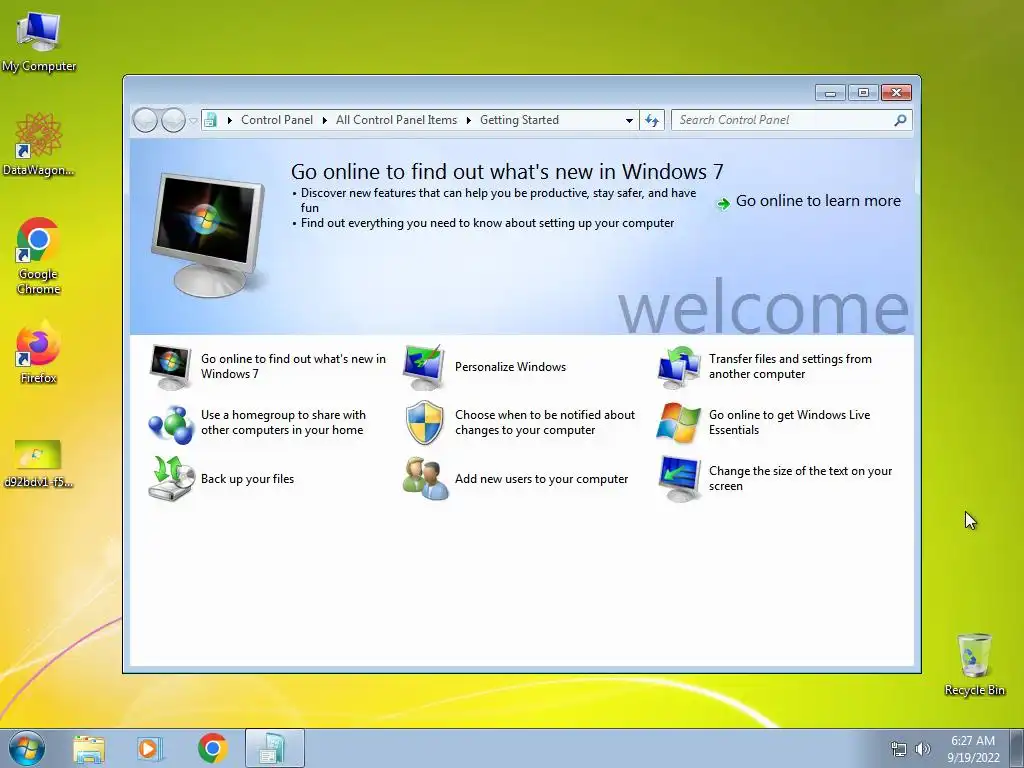Open Google Chrome from taskbar
Image resolution: width=1024 pixels, height=768 pixels.
(212, 748)
